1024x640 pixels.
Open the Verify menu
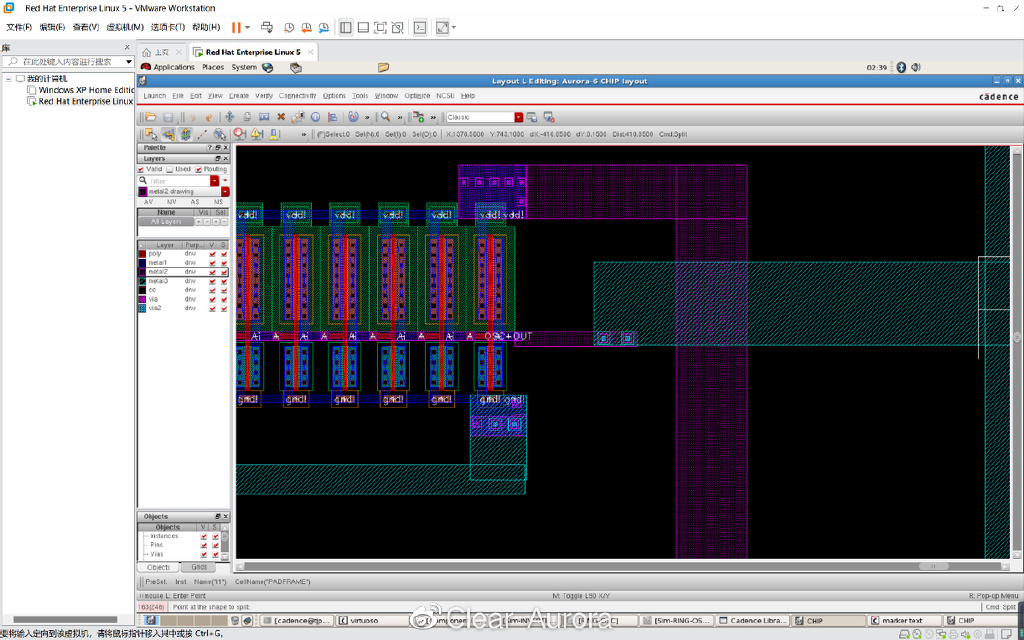pyautogui.click(x=264, y=95)
